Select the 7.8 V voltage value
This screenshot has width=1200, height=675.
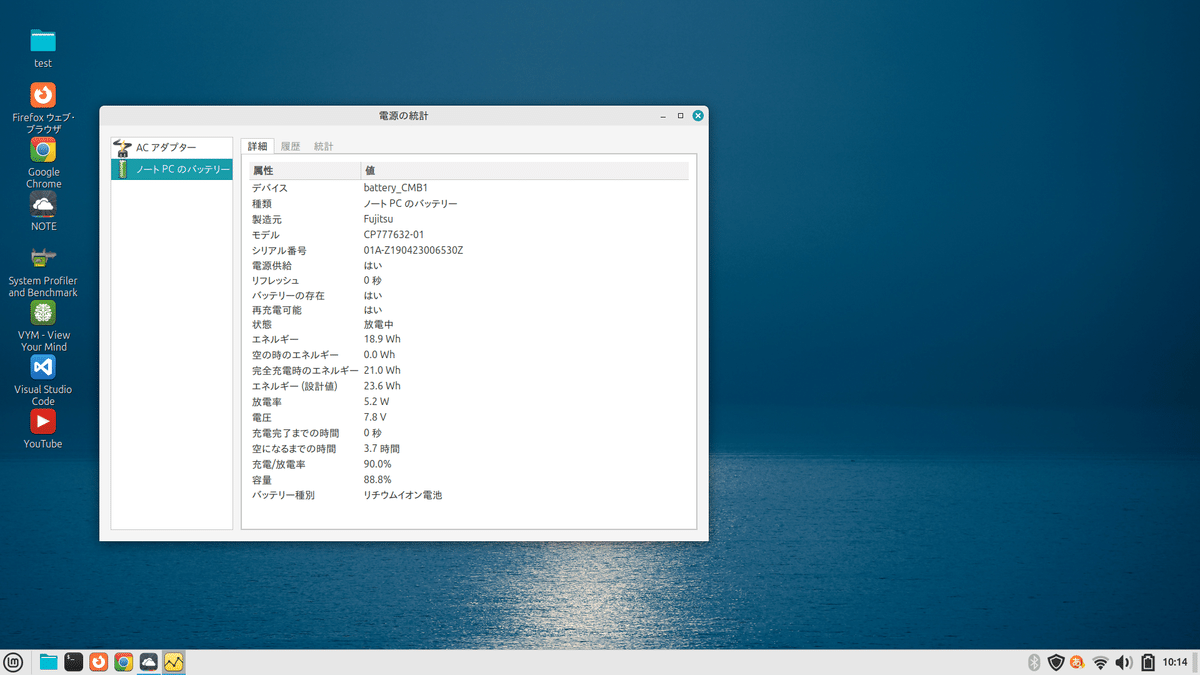pos(375,417)
